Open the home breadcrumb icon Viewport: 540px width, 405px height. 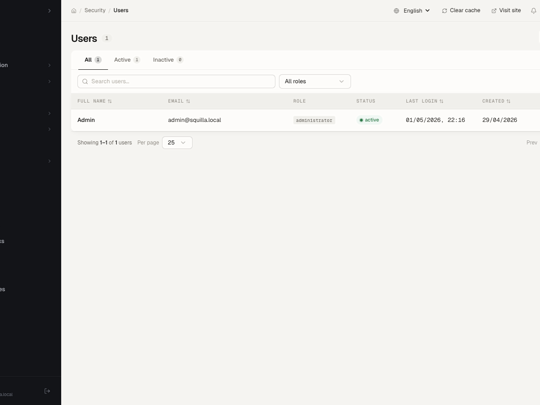[74, 11]
